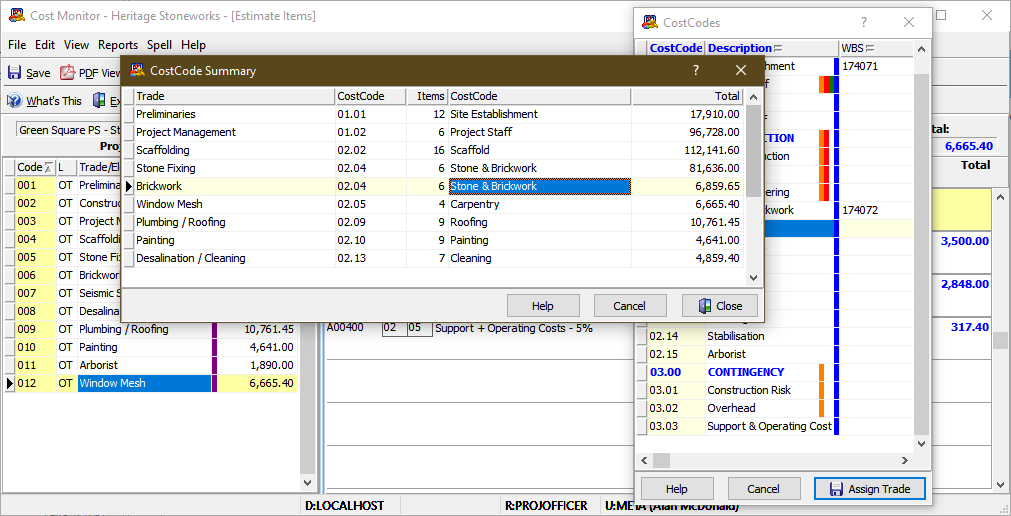Image resolution: width=1011 pixels, height=516 pixels.
Task: Click Code column header in trade list
Action: (x=35, y=167)
